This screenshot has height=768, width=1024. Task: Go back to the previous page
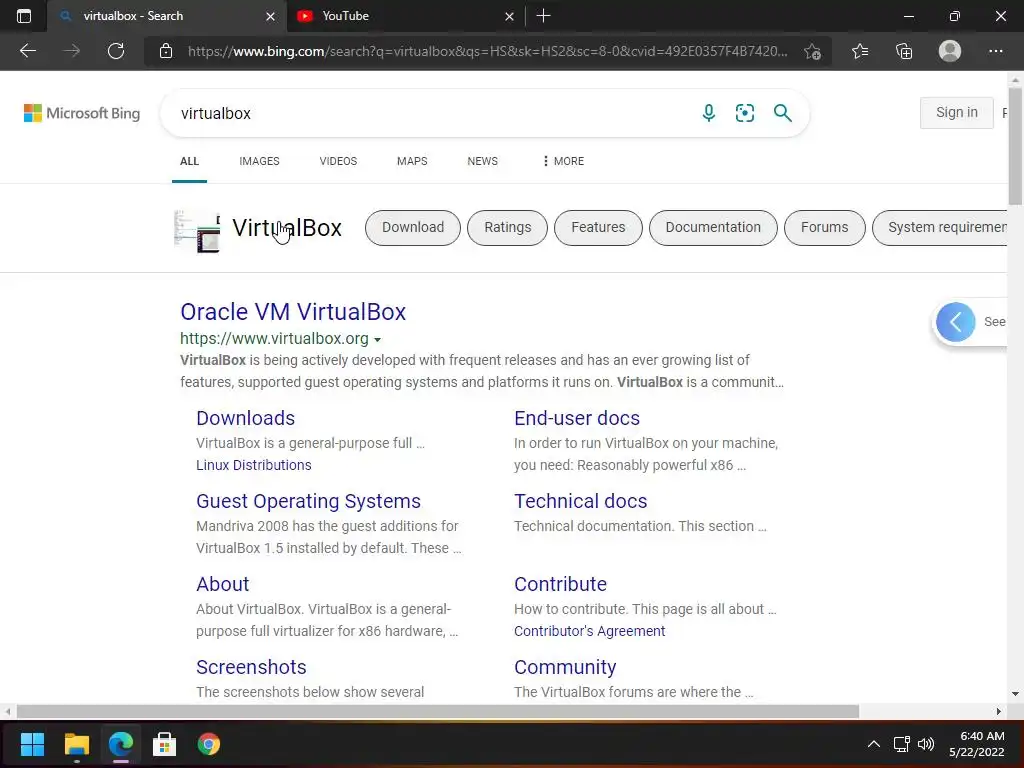tap(27, 51)
